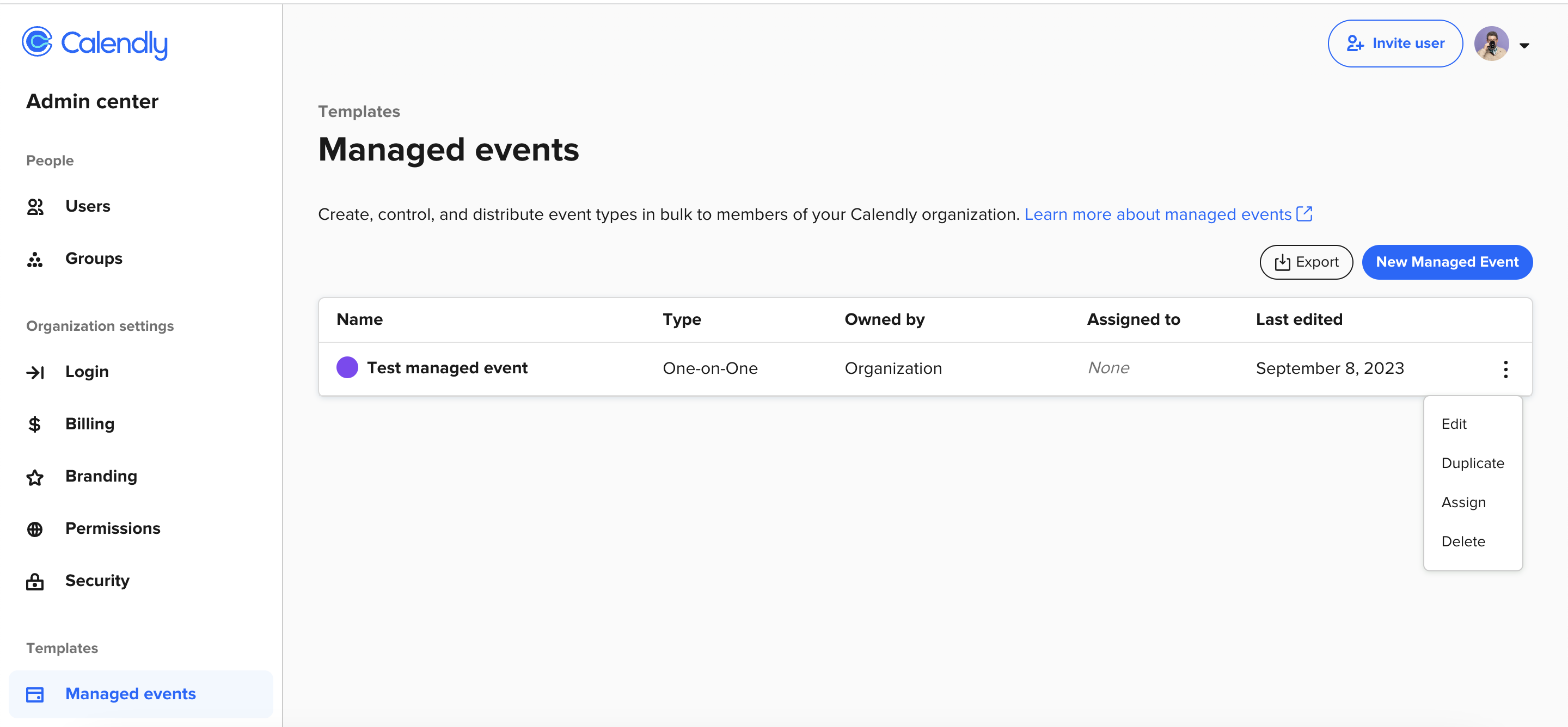Click the September 8, 2023 date cell

tap(1330, 368)
